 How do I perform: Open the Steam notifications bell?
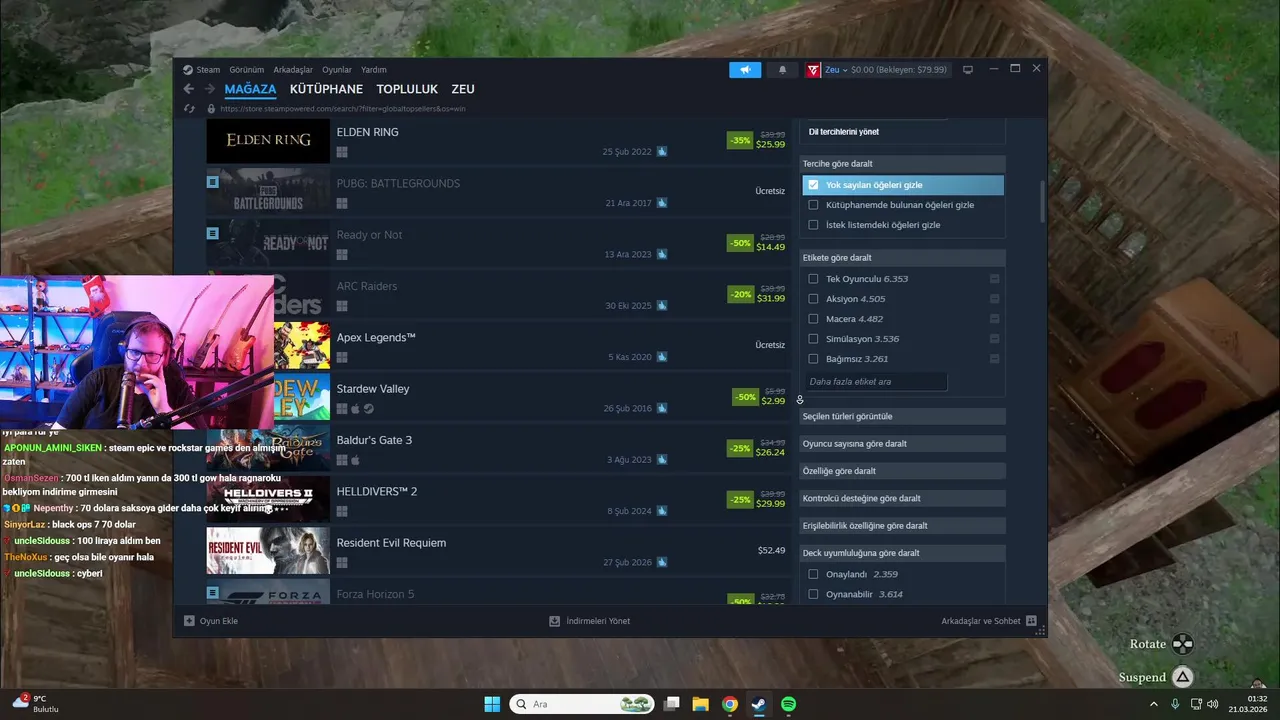pyautogui.click(x=782, y=70)
